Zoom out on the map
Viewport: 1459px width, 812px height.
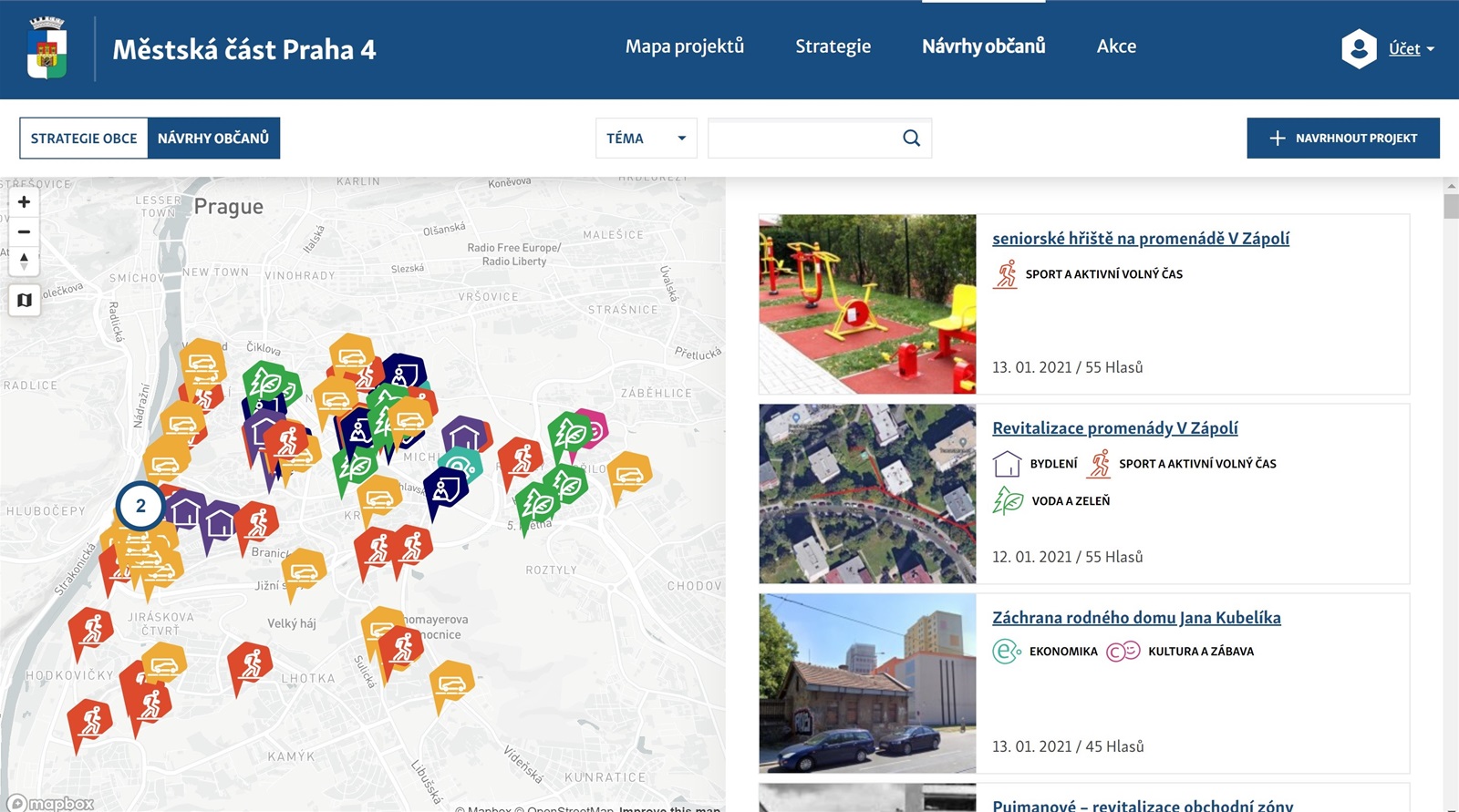tap(25, 231)
